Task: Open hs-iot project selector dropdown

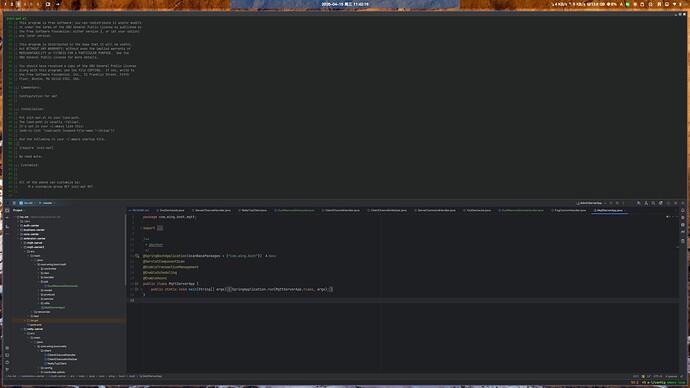Action: tap(27, 203)
